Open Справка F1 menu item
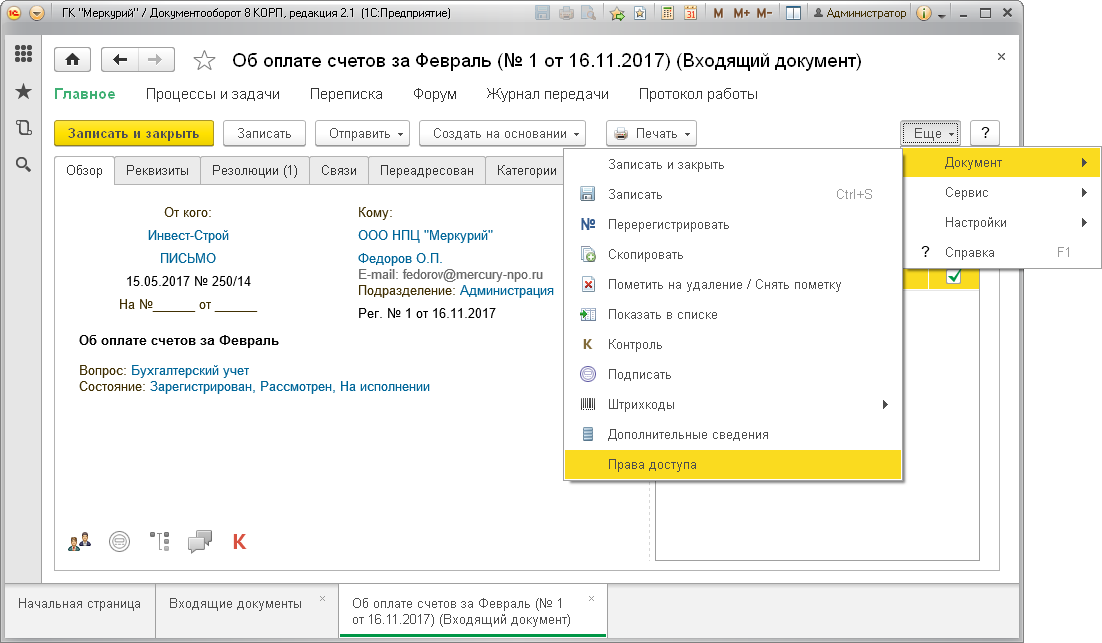 coord(1001,252)
